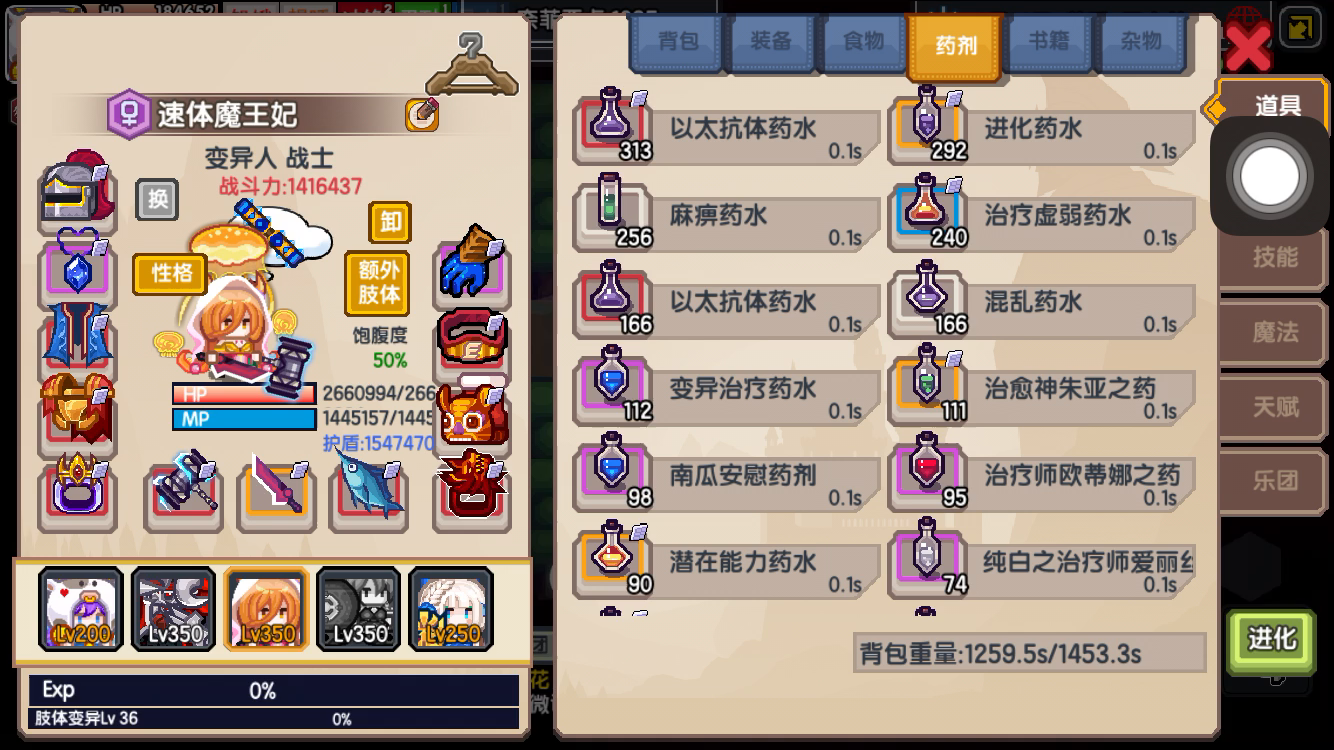This screenshot has width=1334, height=750.
Task: Open the 书籍 tab
Action: [1049, 42]
